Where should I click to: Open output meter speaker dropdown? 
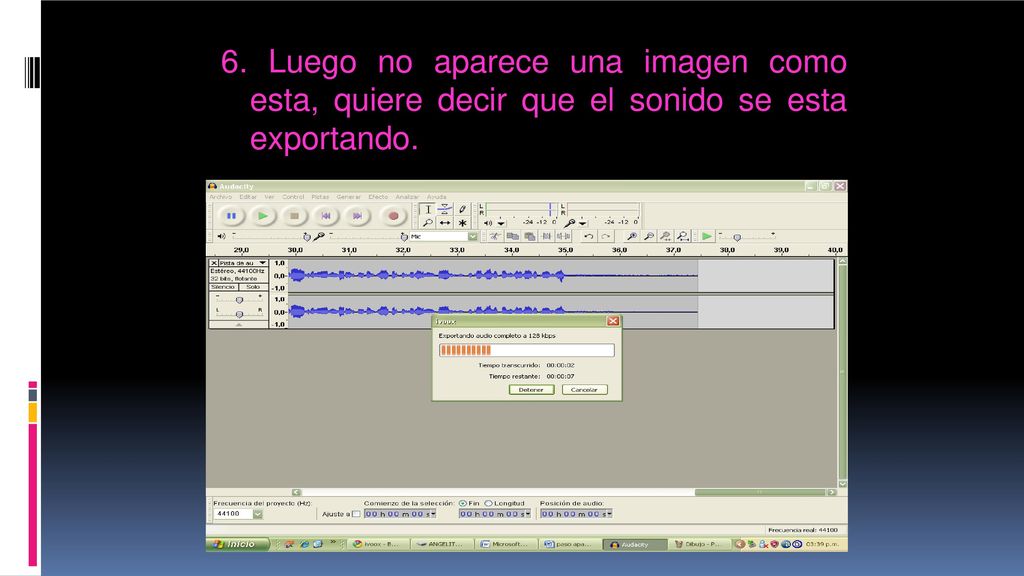coord(501,223)
